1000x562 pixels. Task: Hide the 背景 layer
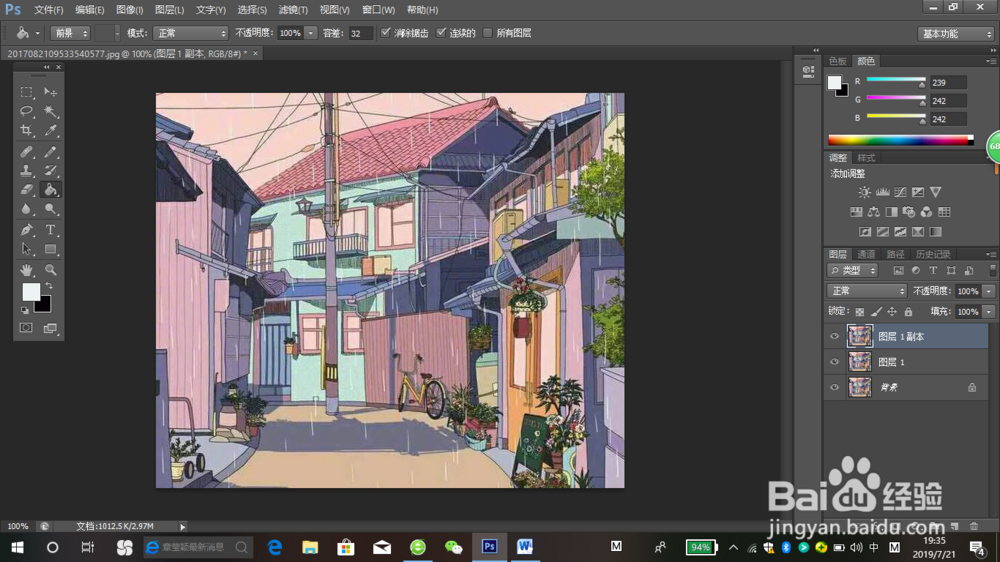(834, 387)
